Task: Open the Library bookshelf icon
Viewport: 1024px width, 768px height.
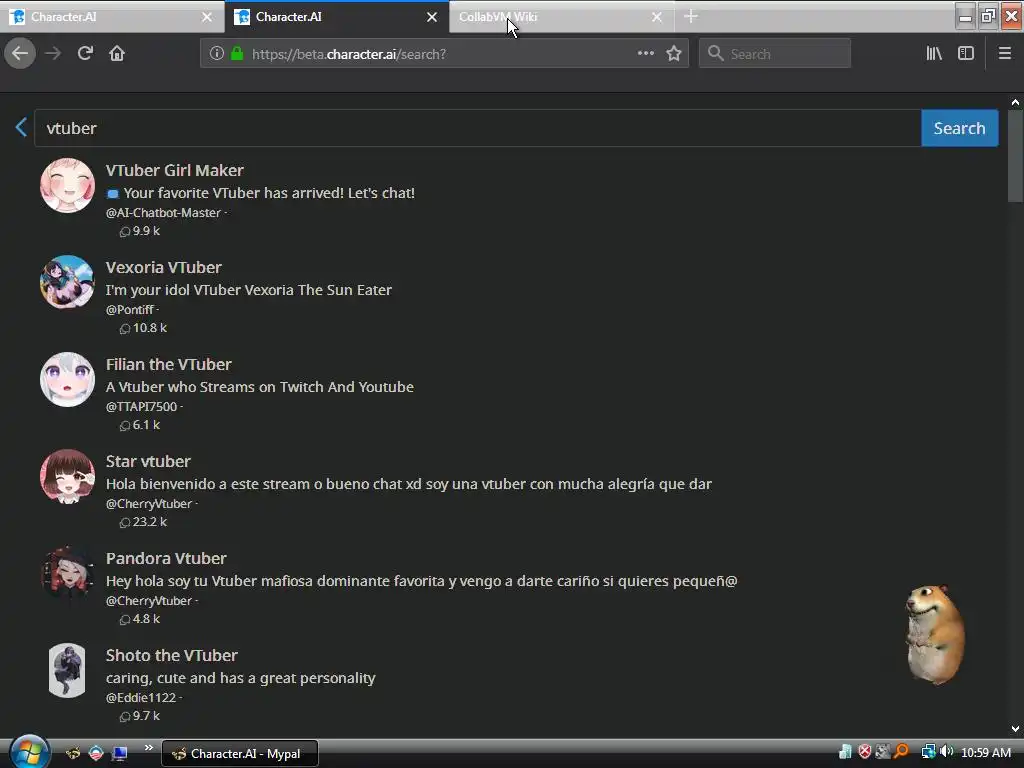Action: (x=934, y=54)
